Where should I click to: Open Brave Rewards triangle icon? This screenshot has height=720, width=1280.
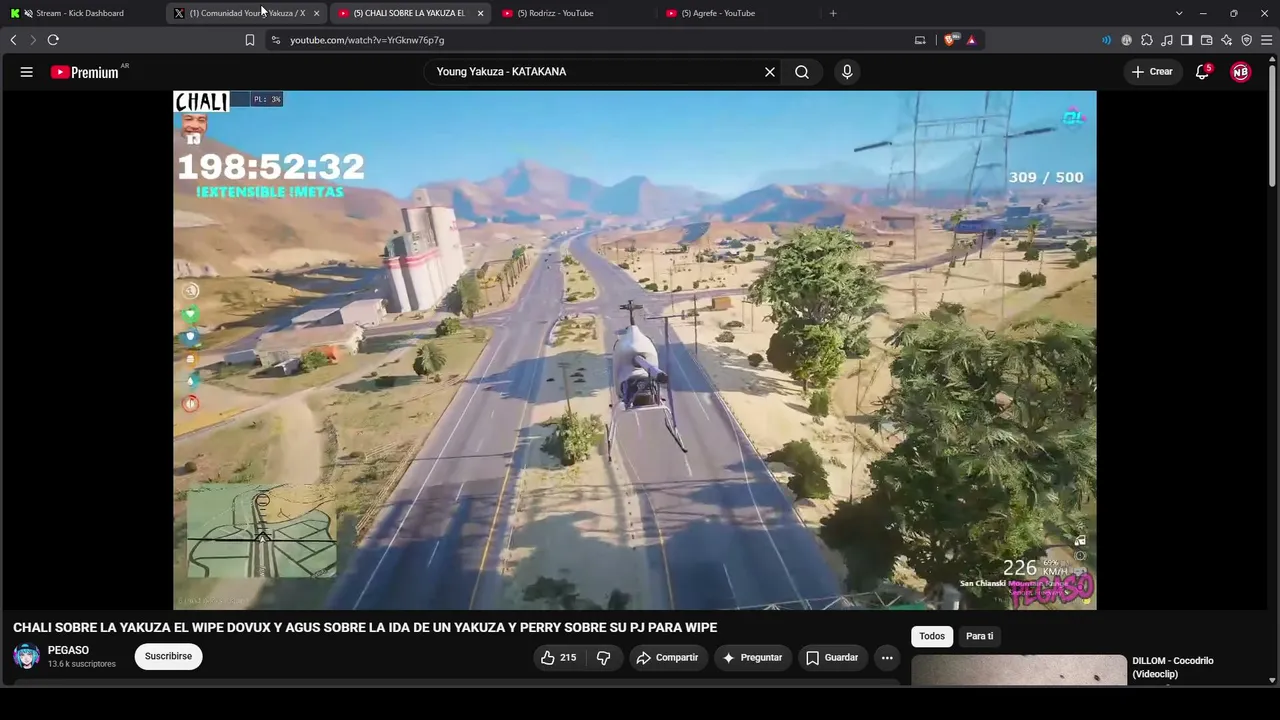tap(971, 40)
